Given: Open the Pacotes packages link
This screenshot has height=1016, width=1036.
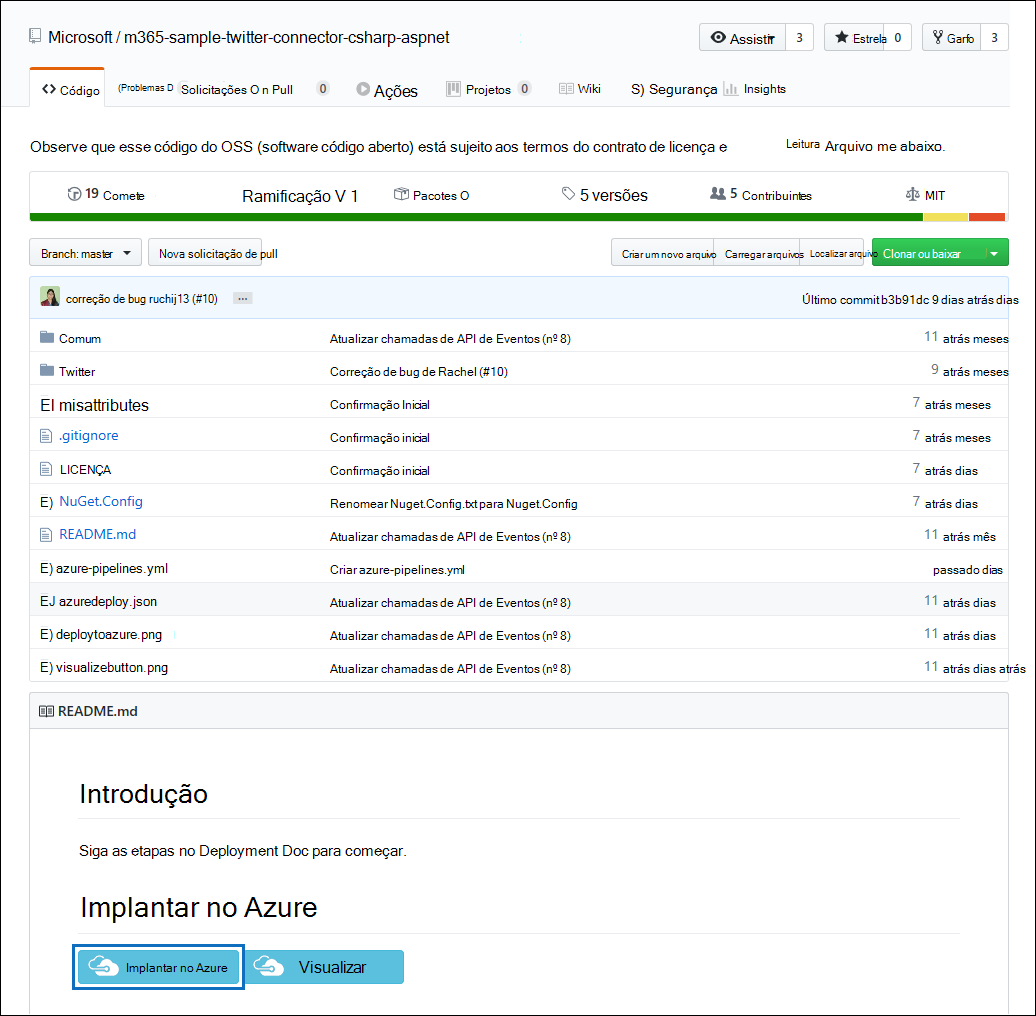Looking at the screenshot, I should [431, 195].
